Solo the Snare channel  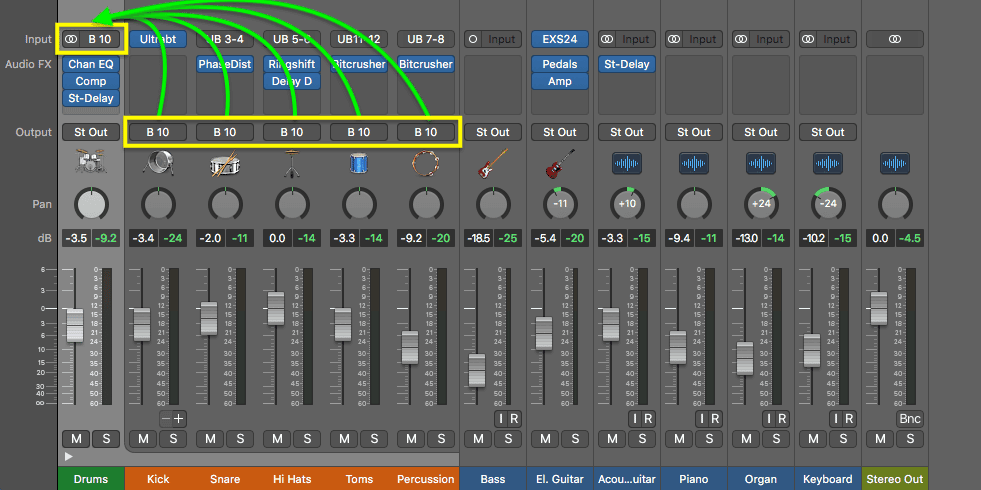240,439
